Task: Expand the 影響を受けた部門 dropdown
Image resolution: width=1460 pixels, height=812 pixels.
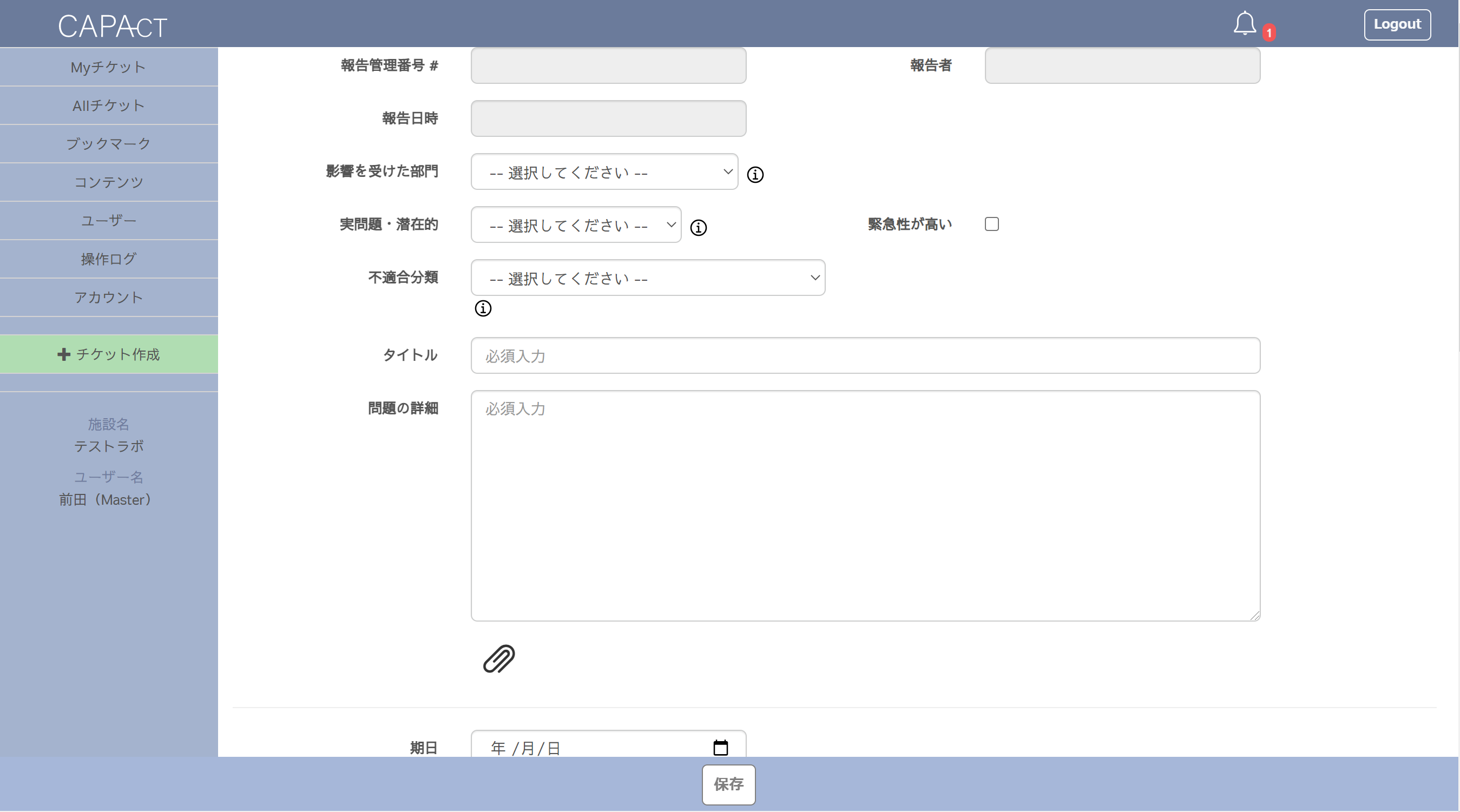Action: (x=604, y=171)
